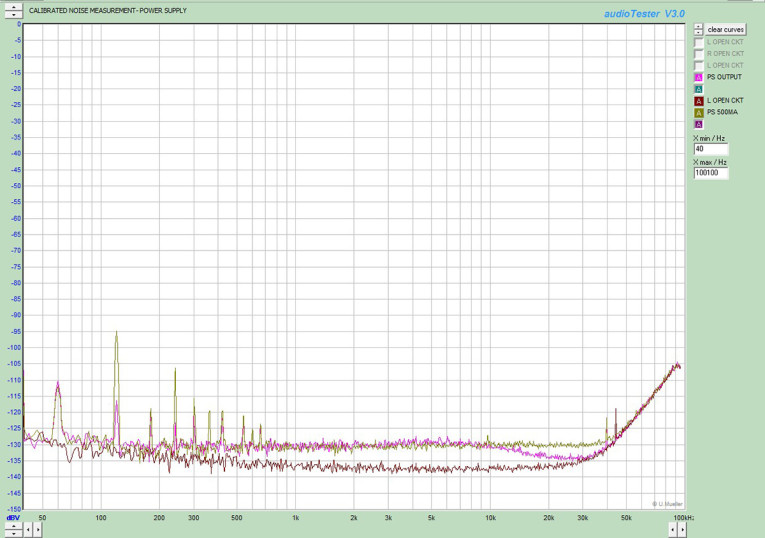Image resolution: width=765 pixels, height=538 pixels.
Task: Click the down arrow of the top-left Y-axis stepper
Action: (x=13, y=15)
